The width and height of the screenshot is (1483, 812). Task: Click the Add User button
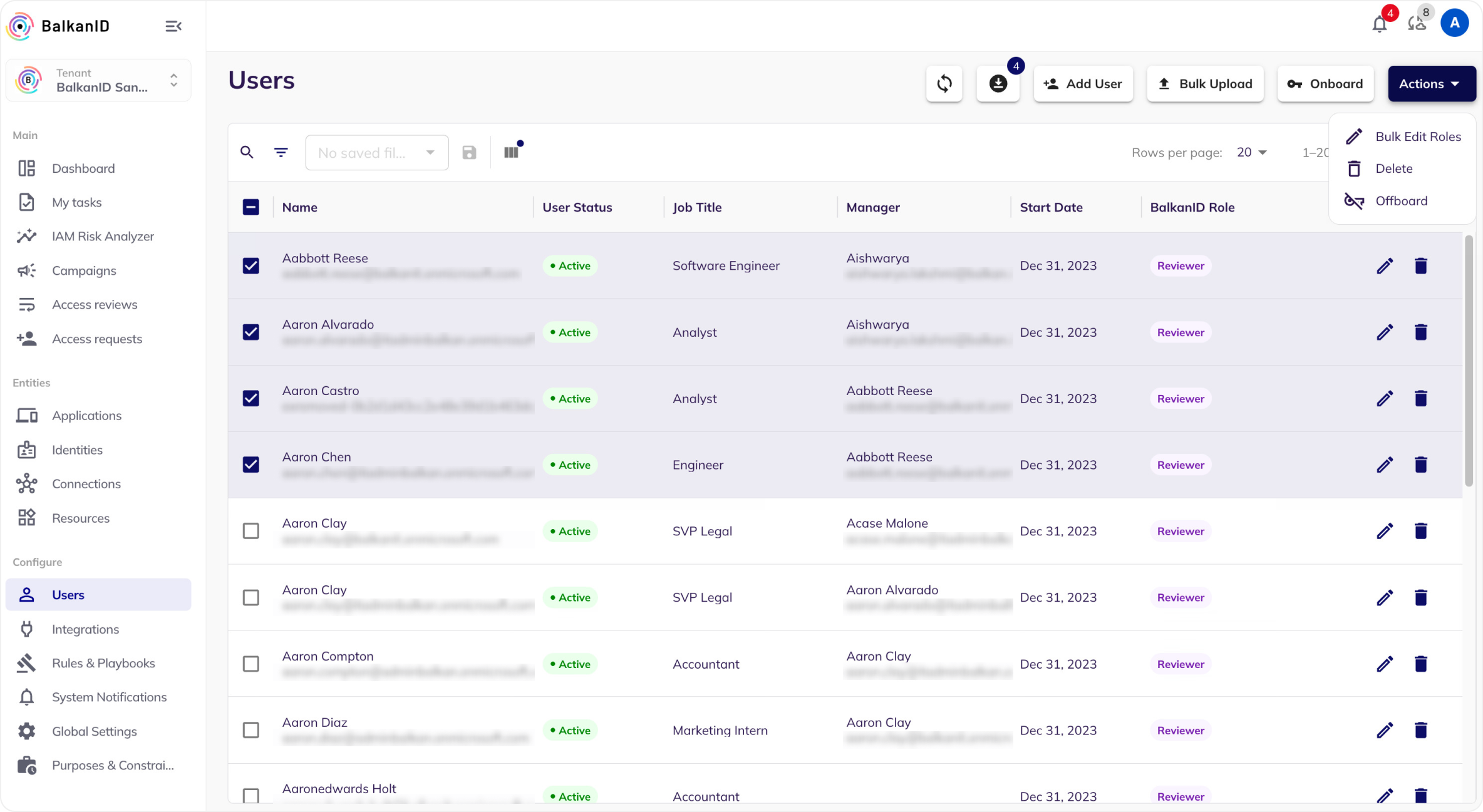[x=1083, y=84]
